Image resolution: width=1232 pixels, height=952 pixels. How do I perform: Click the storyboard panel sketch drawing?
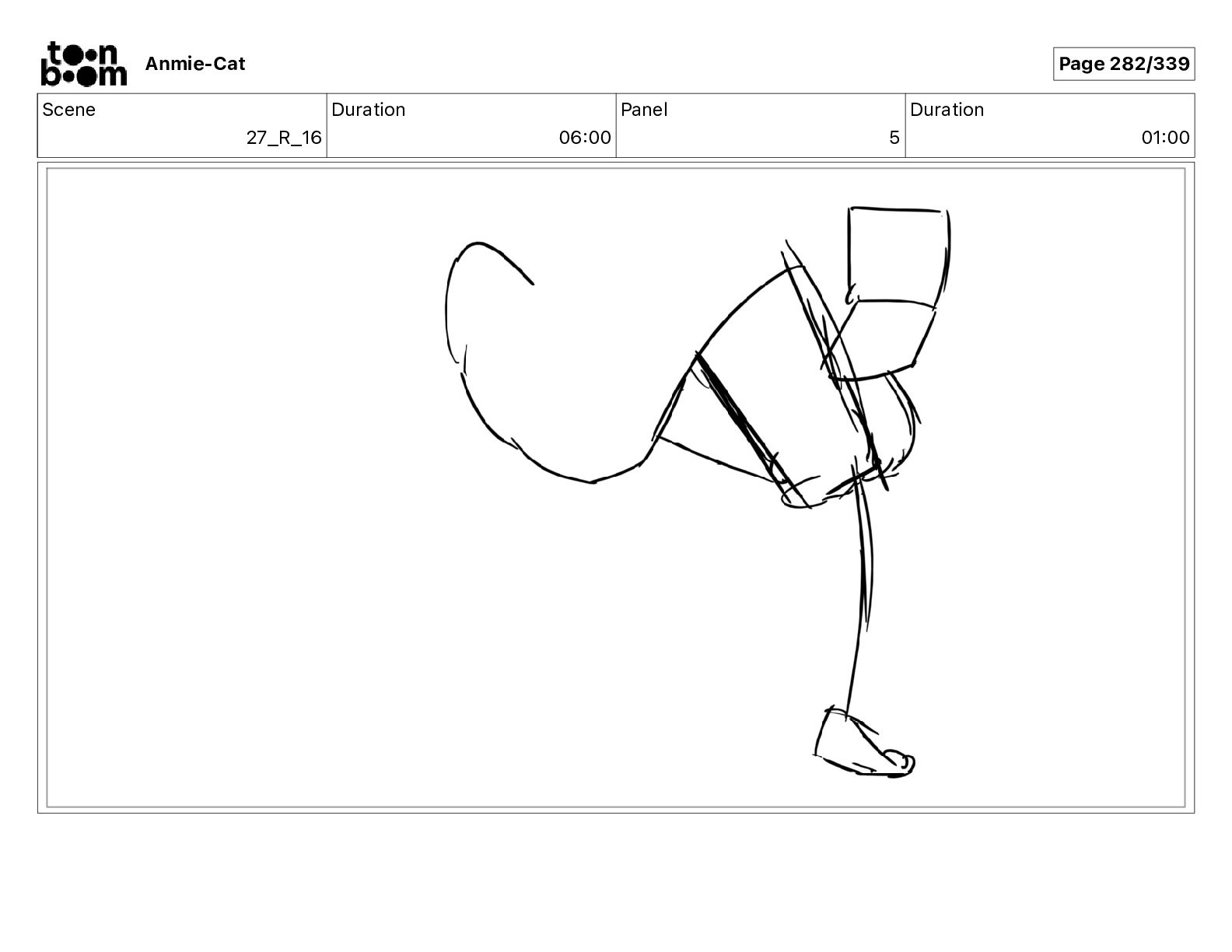click(616, 488)
